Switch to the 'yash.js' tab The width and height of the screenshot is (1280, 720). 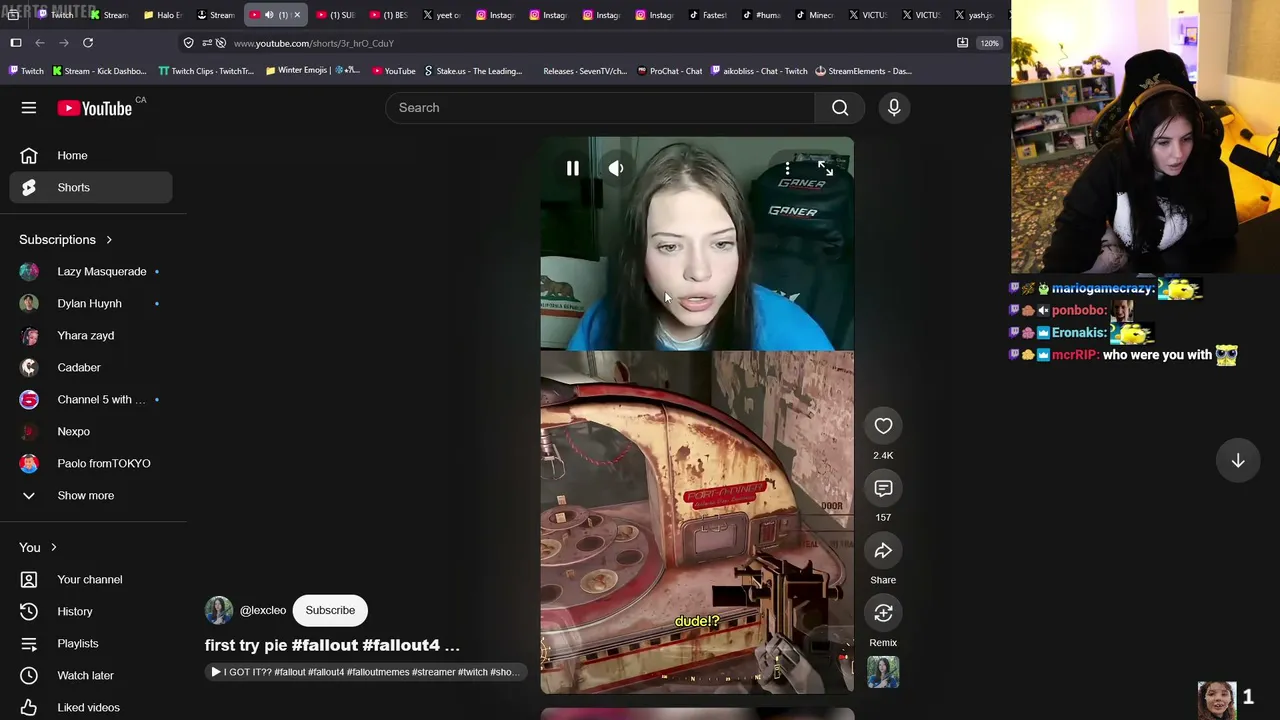tap(975, 15)
